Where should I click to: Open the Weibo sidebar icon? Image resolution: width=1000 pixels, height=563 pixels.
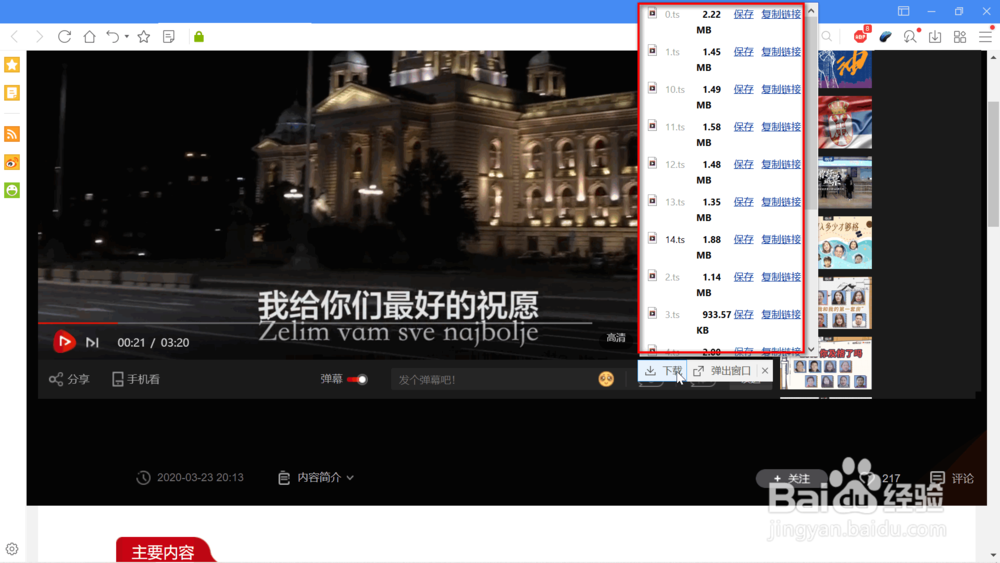click(12, 163)
